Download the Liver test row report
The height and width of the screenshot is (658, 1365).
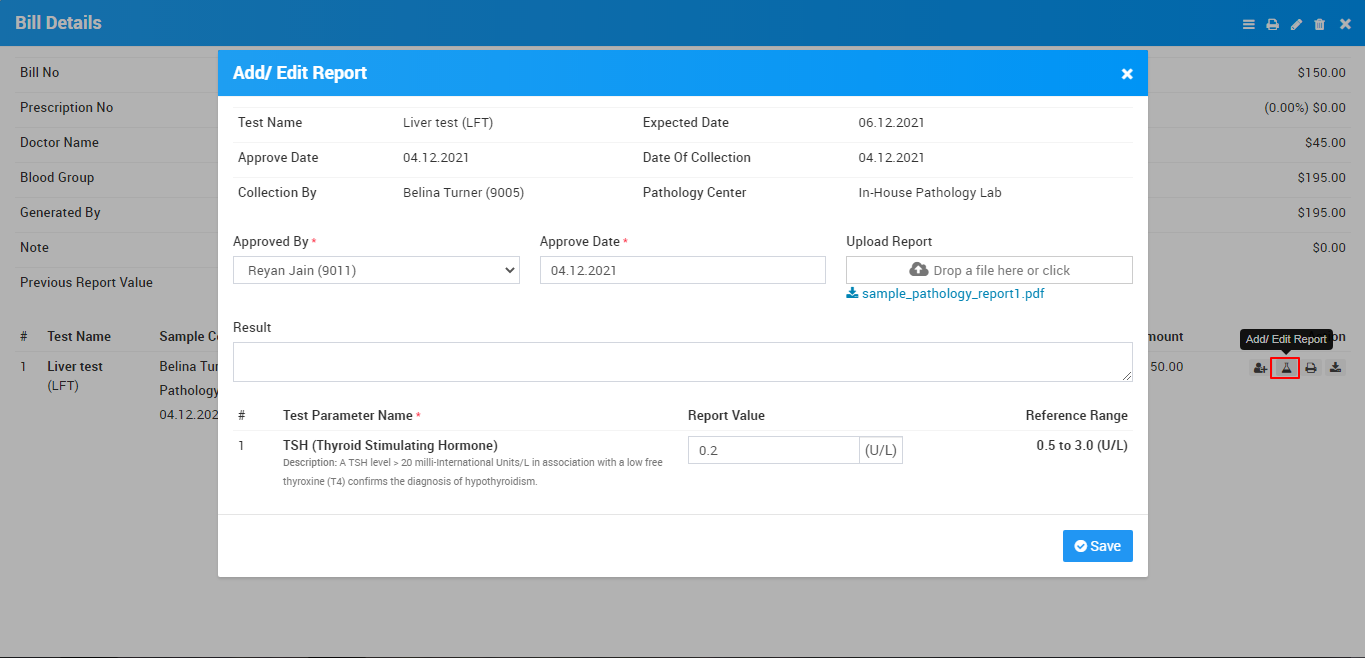pyautogui.click(x=1335, y=368)
